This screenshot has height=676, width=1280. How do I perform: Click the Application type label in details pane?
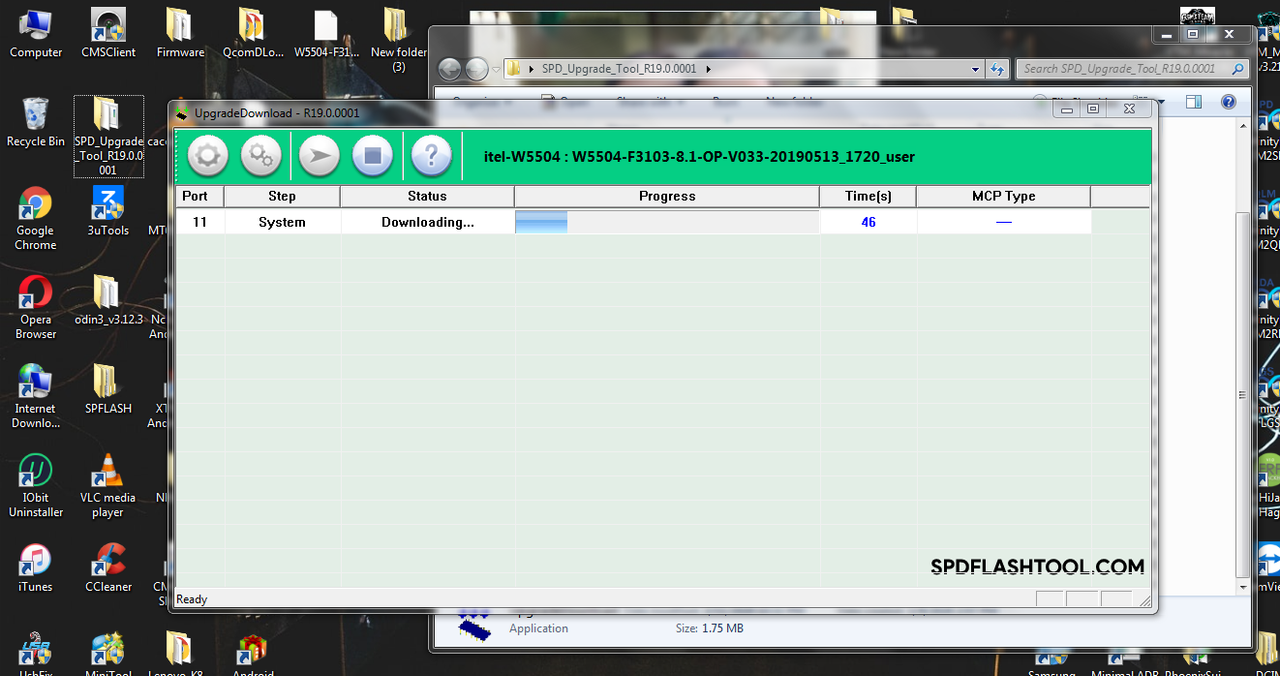click(538, 628)
